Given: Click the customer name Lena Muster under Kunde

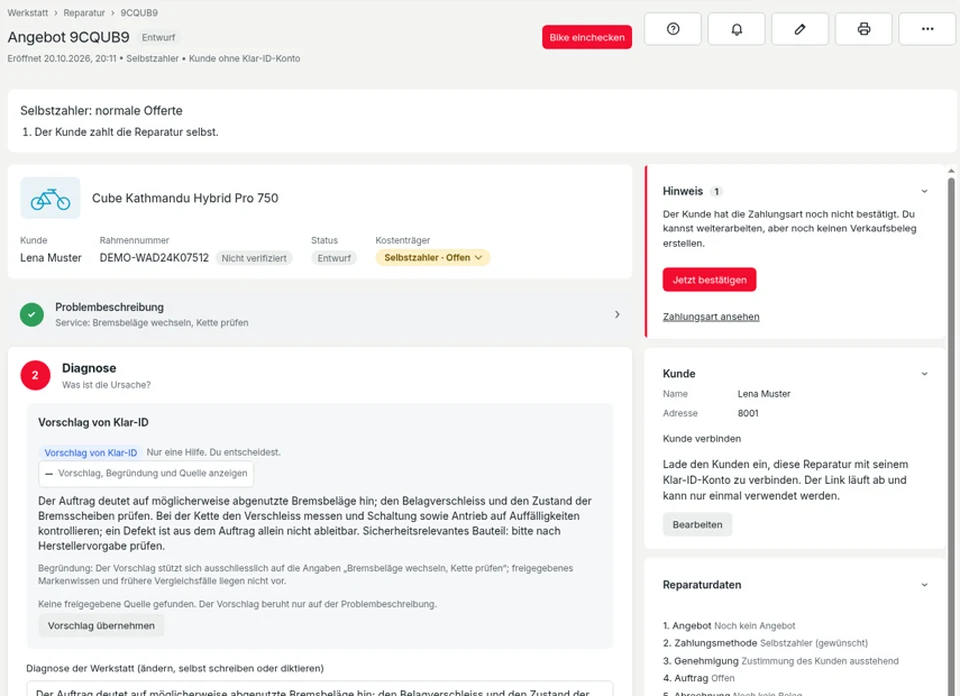Looking at the screenshot, I should [x=51, y=258].
